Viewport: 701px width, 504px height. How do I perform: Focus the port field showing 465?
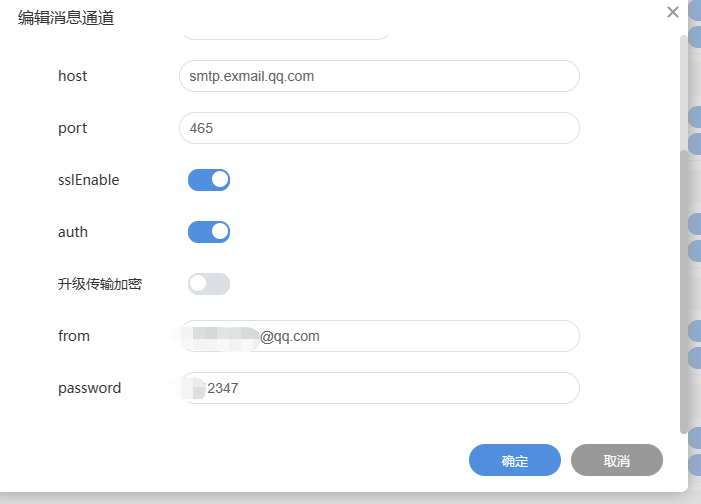tap(379, 128)
